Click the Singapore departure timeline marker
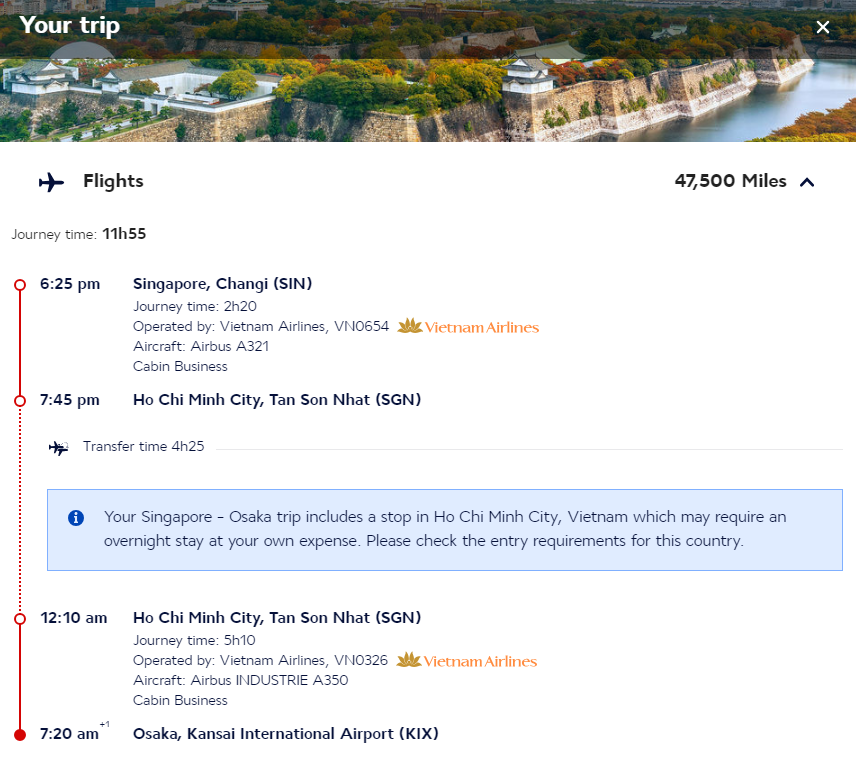Image resolution: width=856 pixels, height=766 pixels. point(20,285)
